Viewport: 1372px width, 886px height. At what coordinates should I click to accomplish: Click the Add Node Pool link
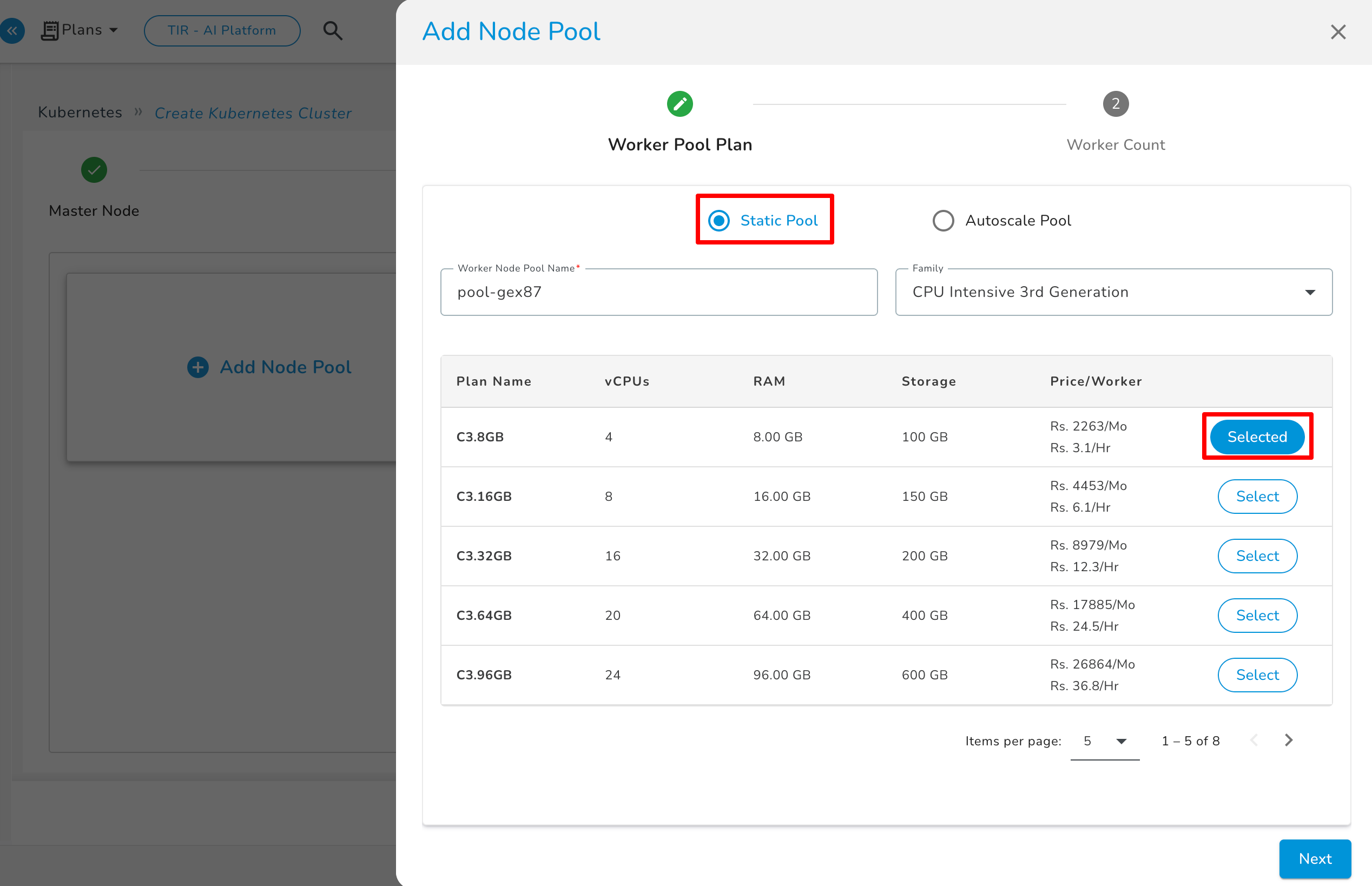(x=285, y=367)
